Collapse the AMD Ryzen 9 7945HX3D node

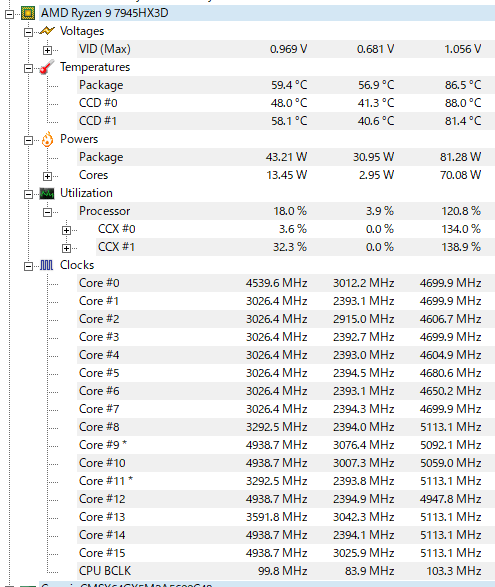pyautogui.click(x=9, y=14)
